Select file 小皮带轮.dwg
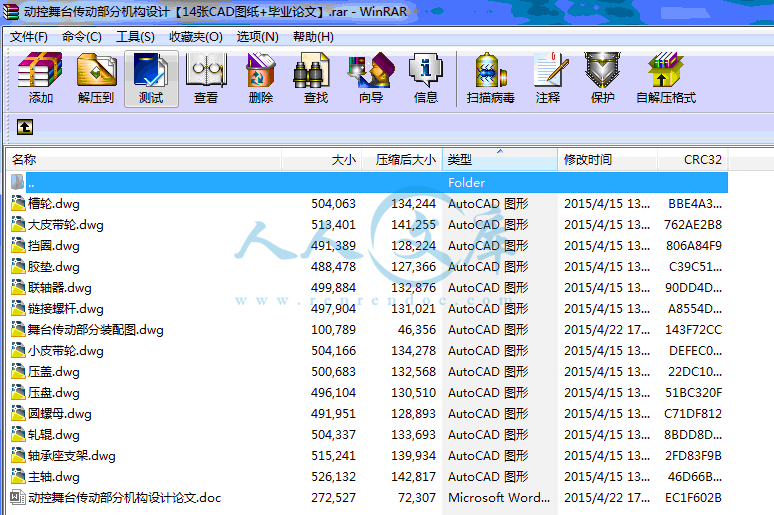 pos(66,351)
